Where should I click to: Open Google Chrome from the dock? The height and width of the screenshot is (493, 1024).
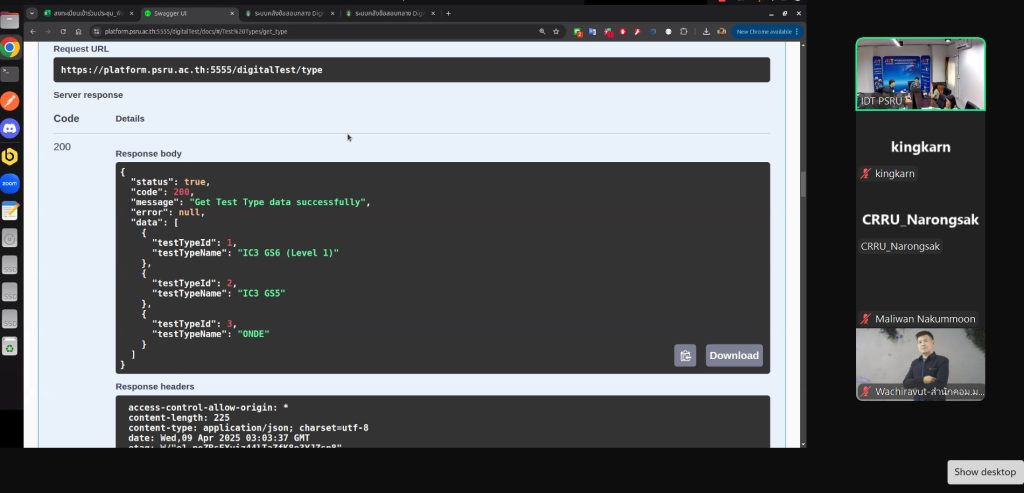coord(10,47)
